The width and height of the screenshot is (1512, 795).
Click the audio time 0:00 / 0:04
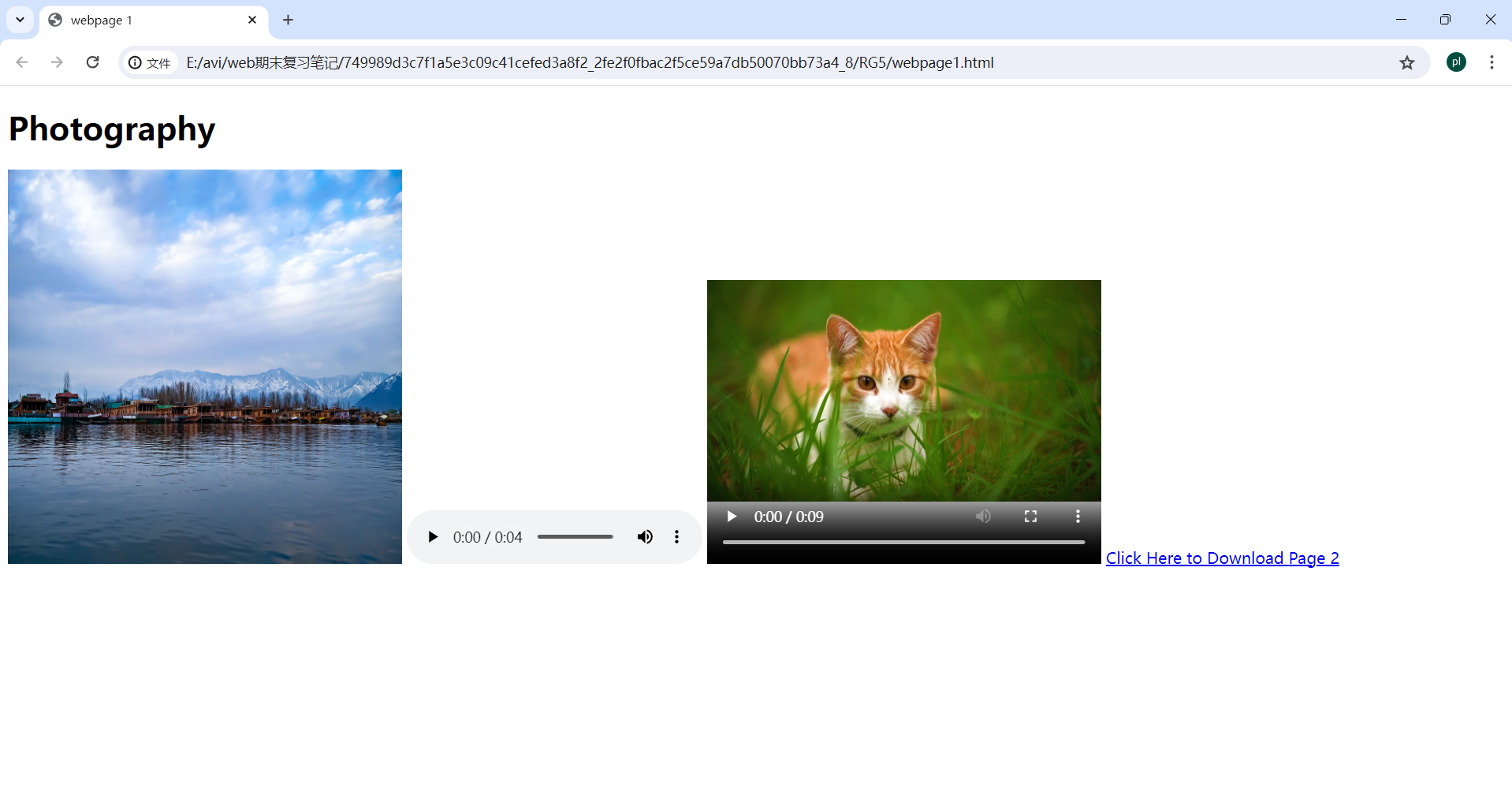[x=487, y=537]
